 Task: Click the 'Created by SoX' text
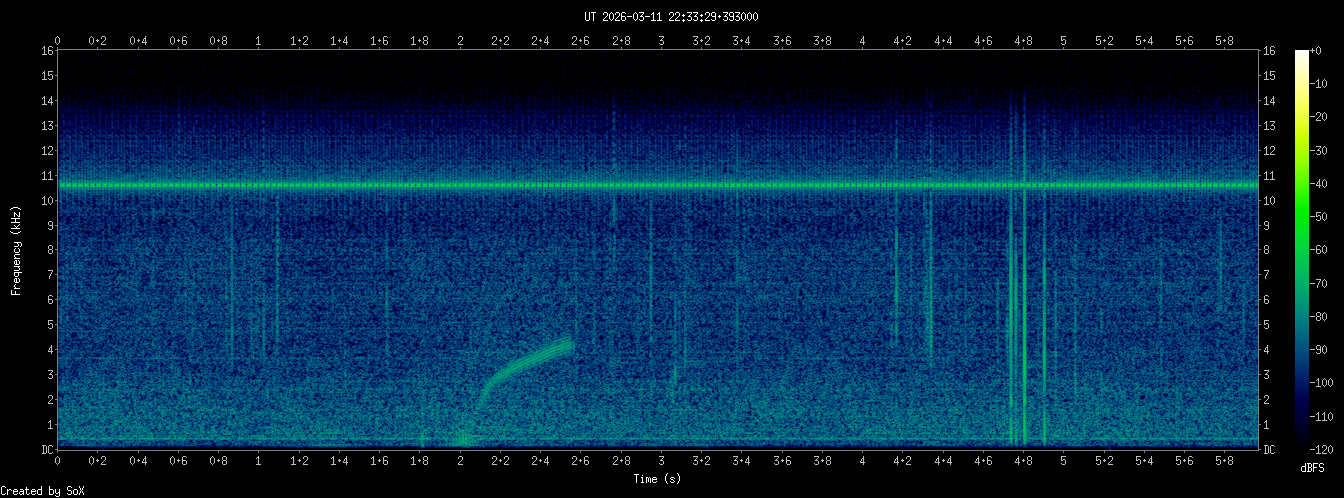(x=37, y=490)
